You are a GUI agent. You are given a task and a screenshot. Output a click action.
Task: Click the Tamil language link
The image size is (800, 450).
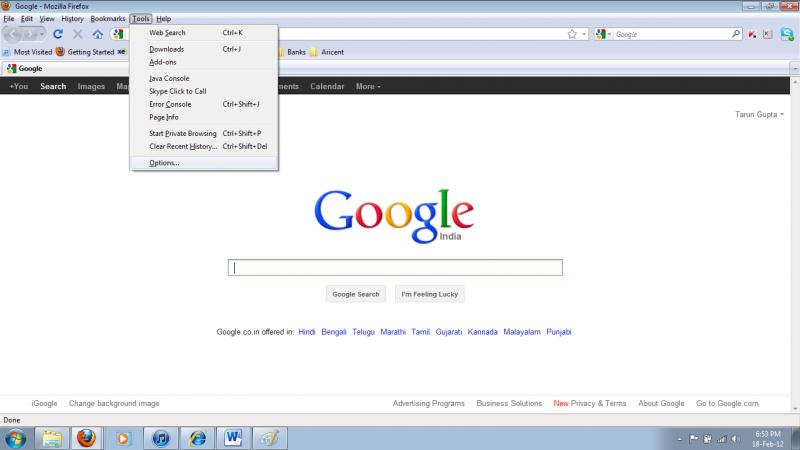[x=420, y=332]
